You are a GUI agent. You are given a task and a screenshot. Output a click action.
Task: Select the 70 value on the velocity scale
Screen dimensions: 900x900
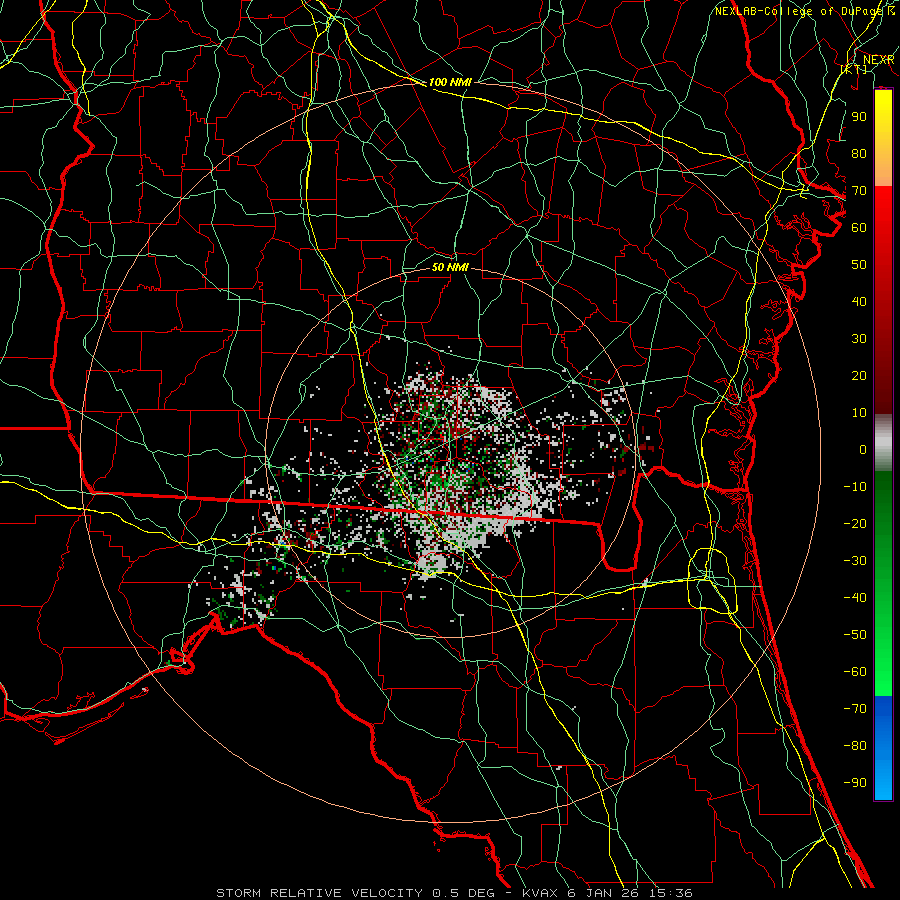(859, 191)
